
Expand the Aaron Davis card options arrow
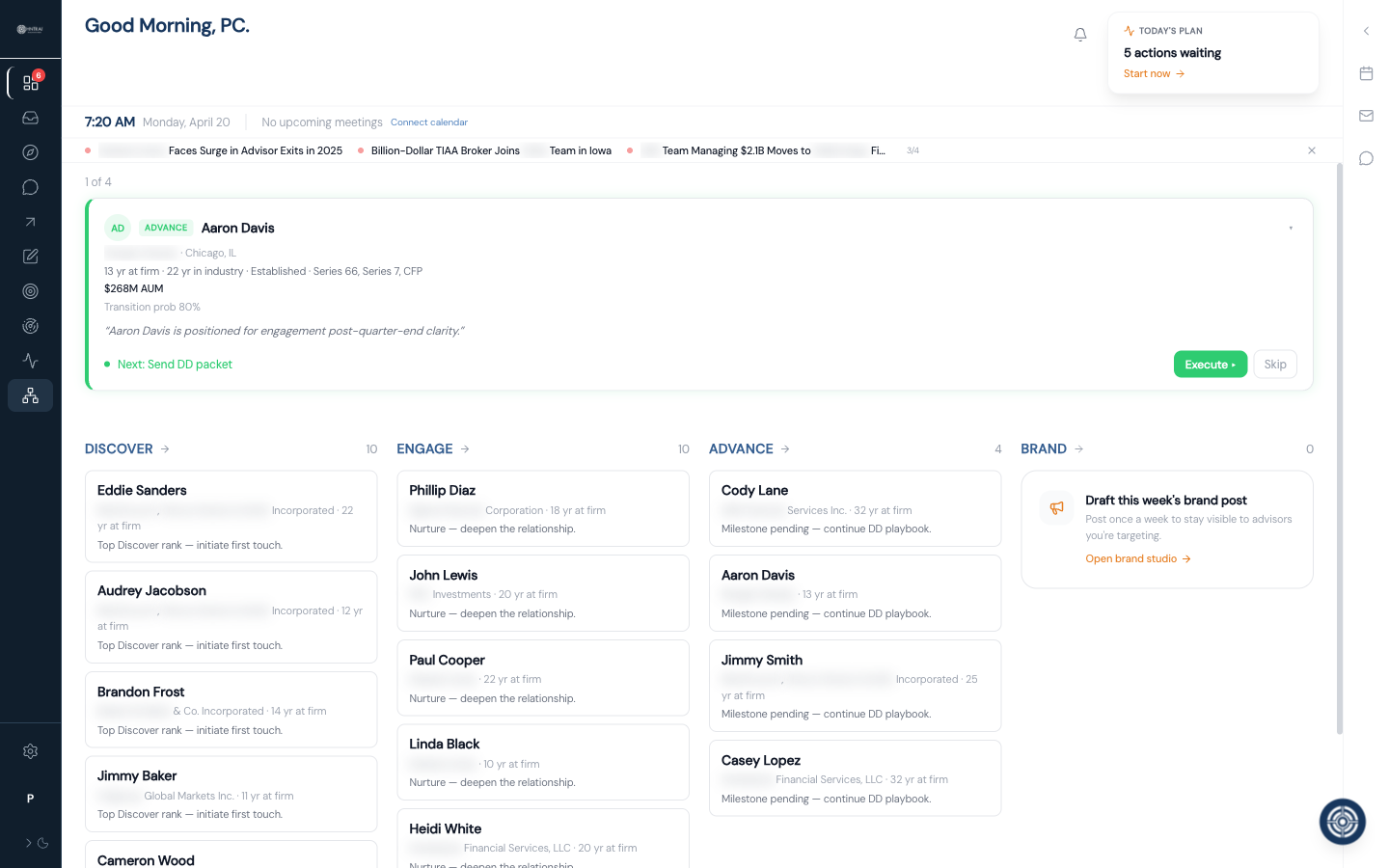[1292, 227]
